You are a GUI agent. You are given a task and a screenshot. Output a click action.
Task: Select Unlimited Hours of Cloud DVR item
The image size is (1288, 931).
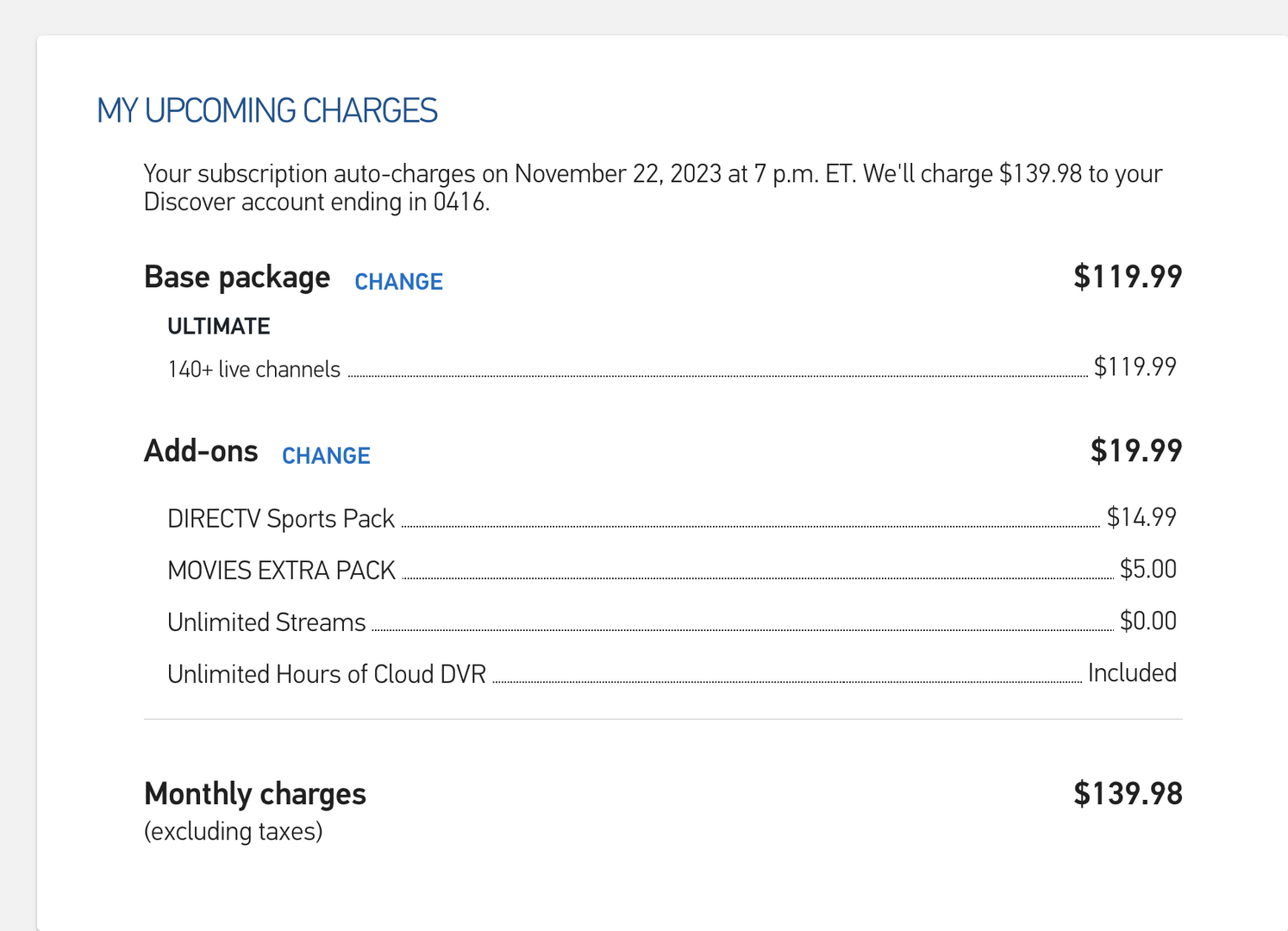tap(327, 674)
